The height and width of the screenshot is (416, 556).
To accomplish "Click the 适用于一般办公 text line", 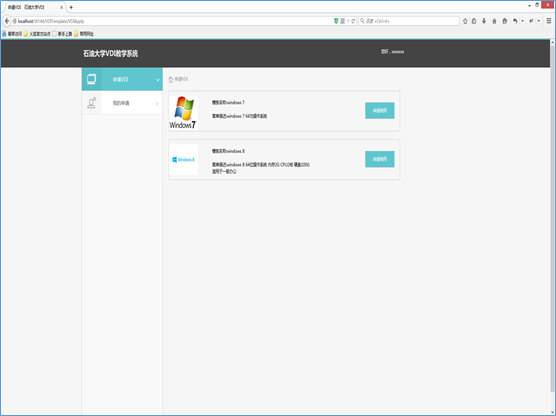I will click(224, 172).
